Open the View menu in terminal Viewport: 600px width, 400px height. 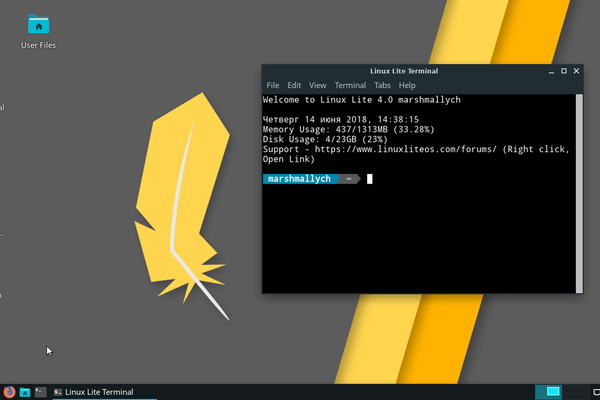318,85
